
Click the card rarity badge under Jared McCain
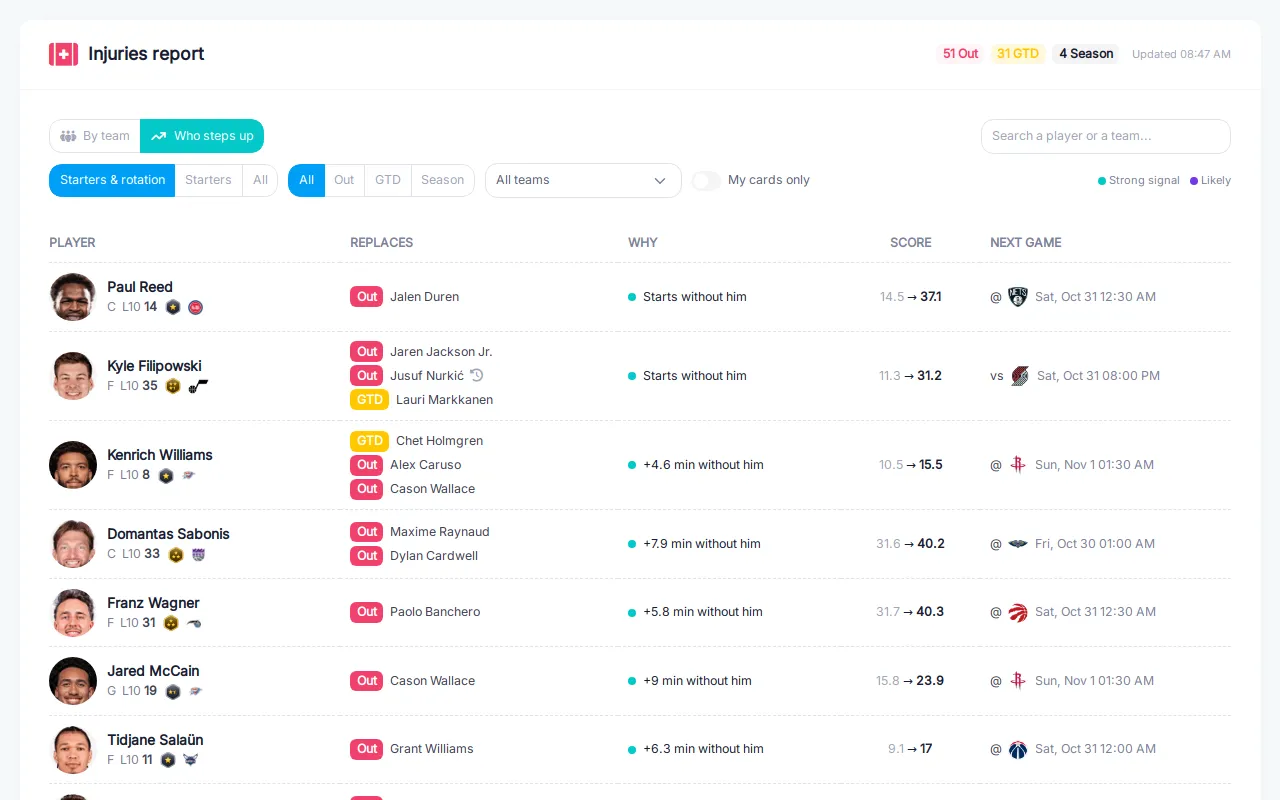pos(173,691)
